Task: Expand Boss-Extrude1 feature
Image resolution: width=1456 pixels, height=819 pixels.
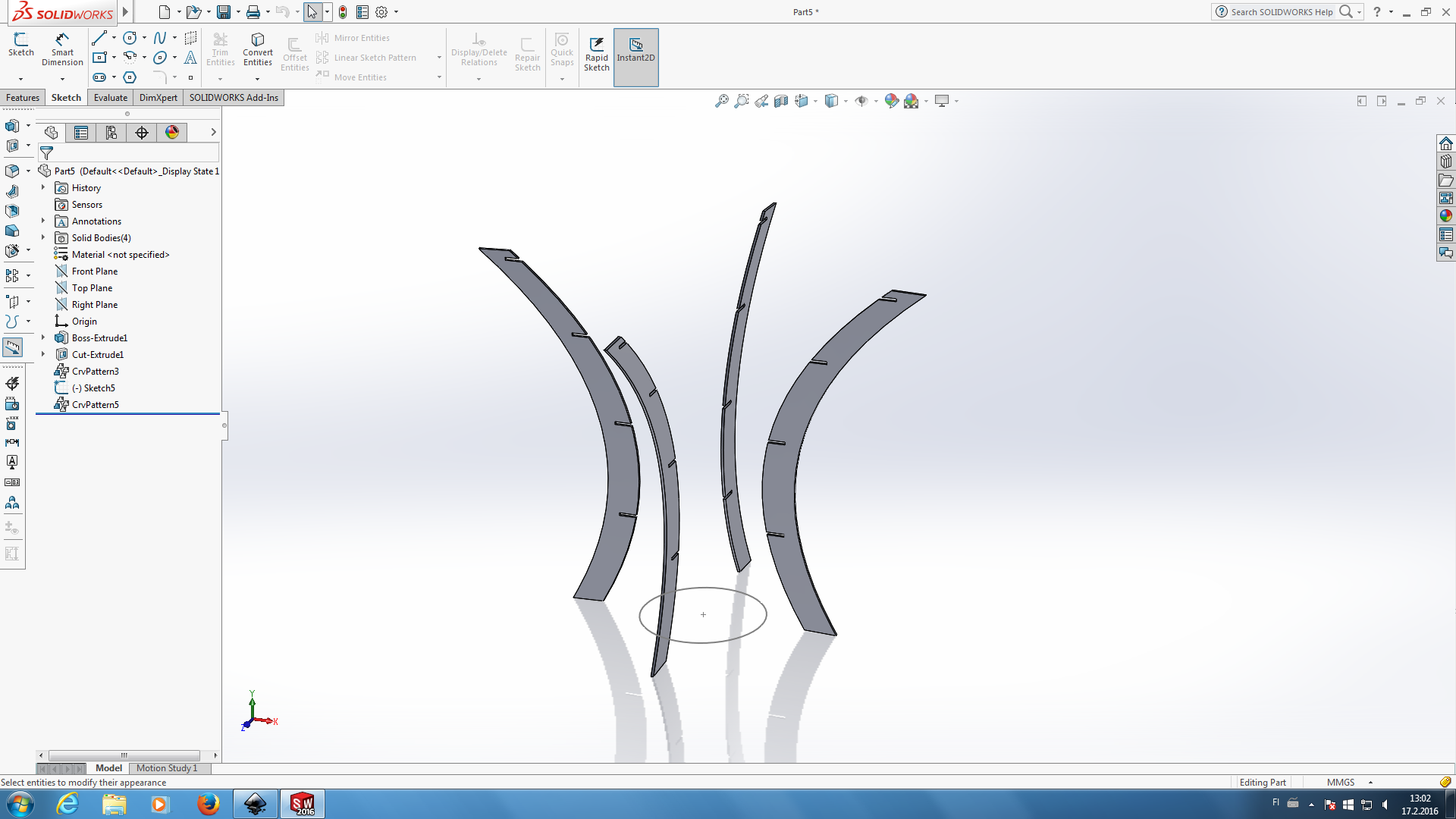Action: click(43, 337)
